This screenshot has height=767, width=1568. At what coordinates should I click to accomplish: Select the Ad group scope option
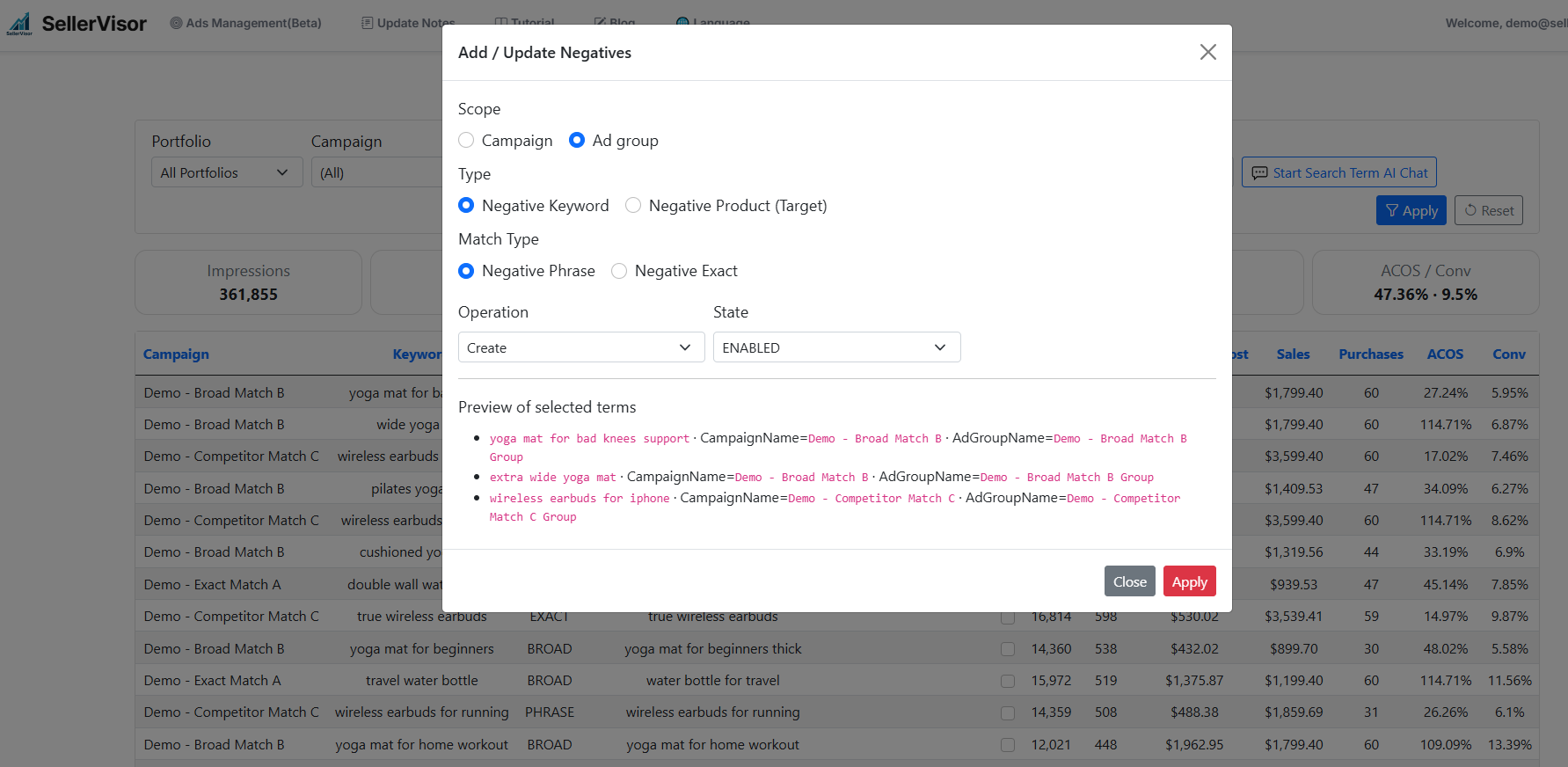tap(577, 141)
